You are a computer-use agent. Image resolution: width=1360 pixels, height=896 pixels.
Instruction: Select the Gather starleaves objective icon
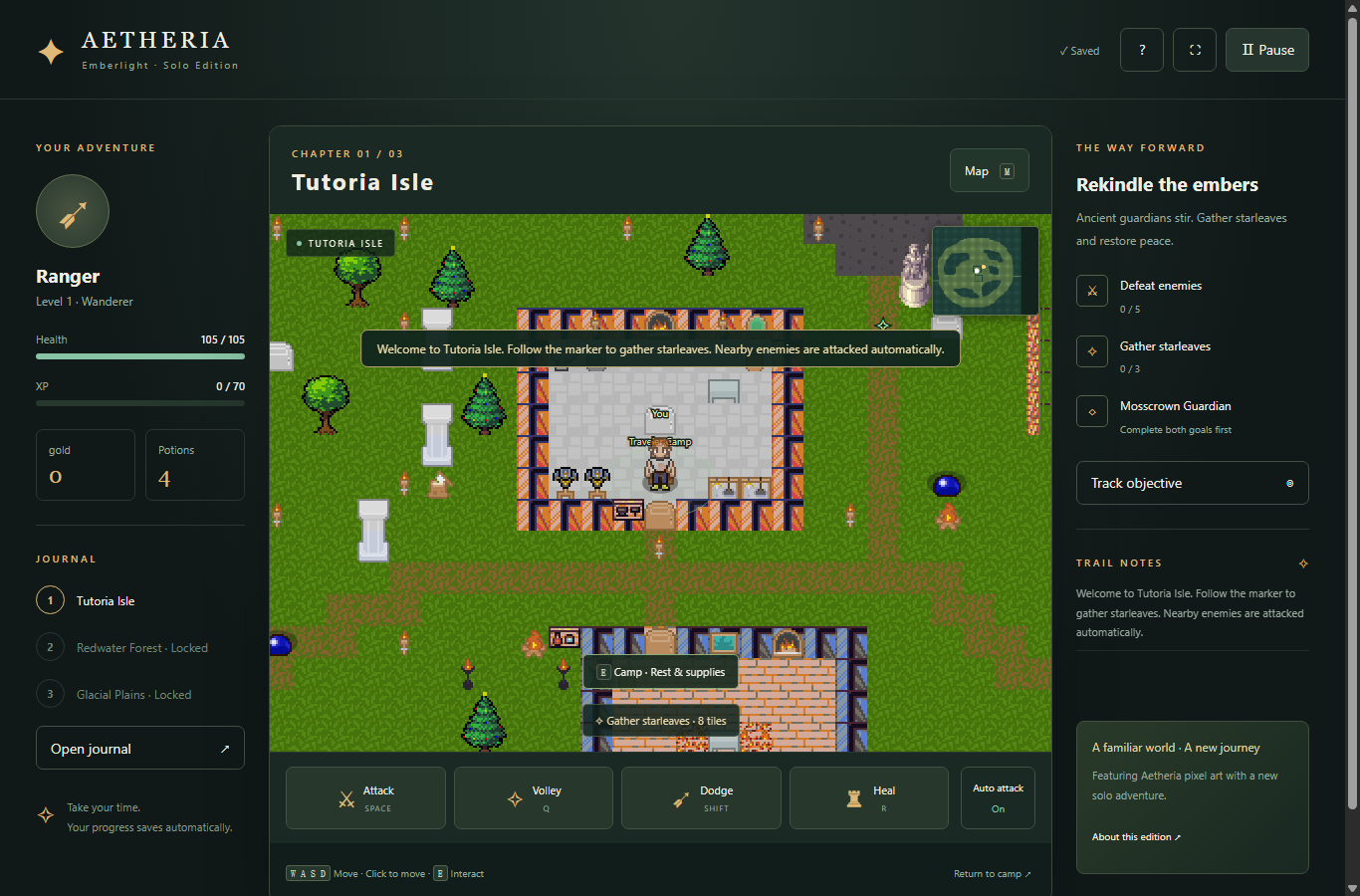pyautogui.click(x=1092, y=351)
